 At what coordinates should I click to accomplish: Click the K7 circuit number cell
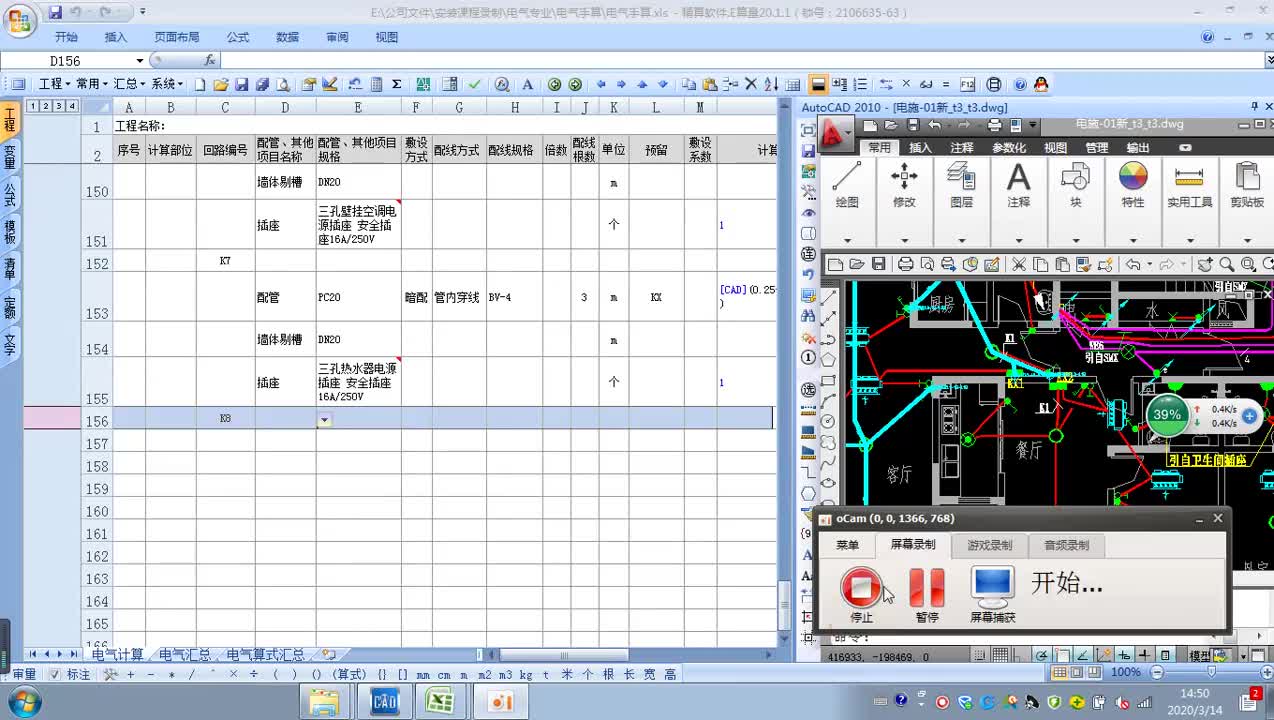point(225,261)
